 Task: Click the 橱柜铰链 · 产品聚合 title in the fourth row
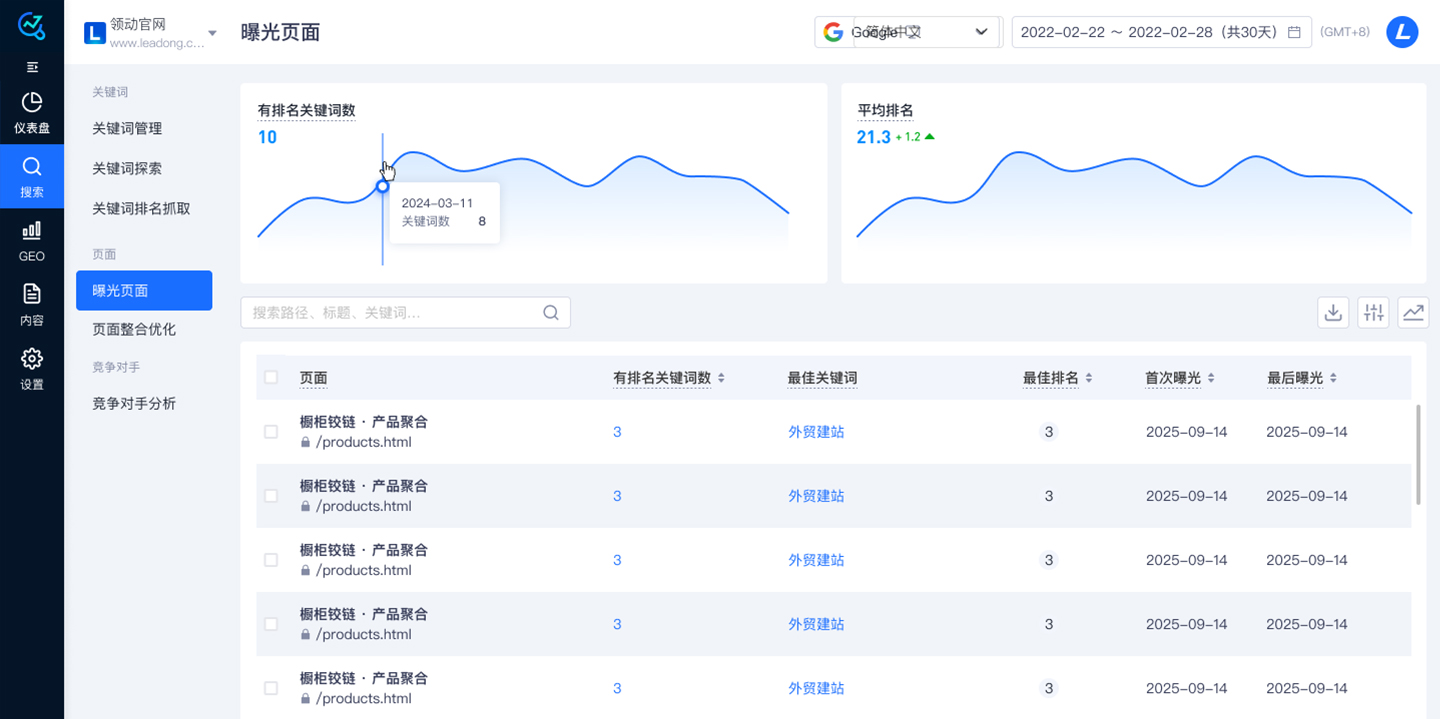[x=364, y=614]
